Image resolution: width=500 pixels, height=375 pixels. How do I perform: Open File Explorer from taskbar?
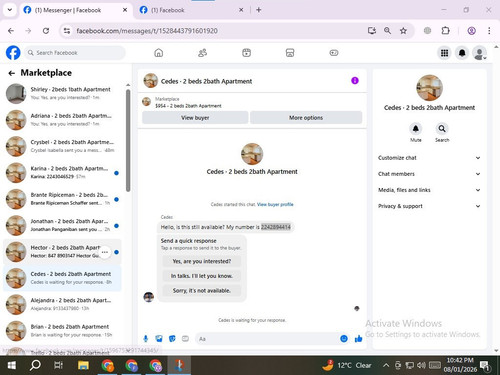83,365
